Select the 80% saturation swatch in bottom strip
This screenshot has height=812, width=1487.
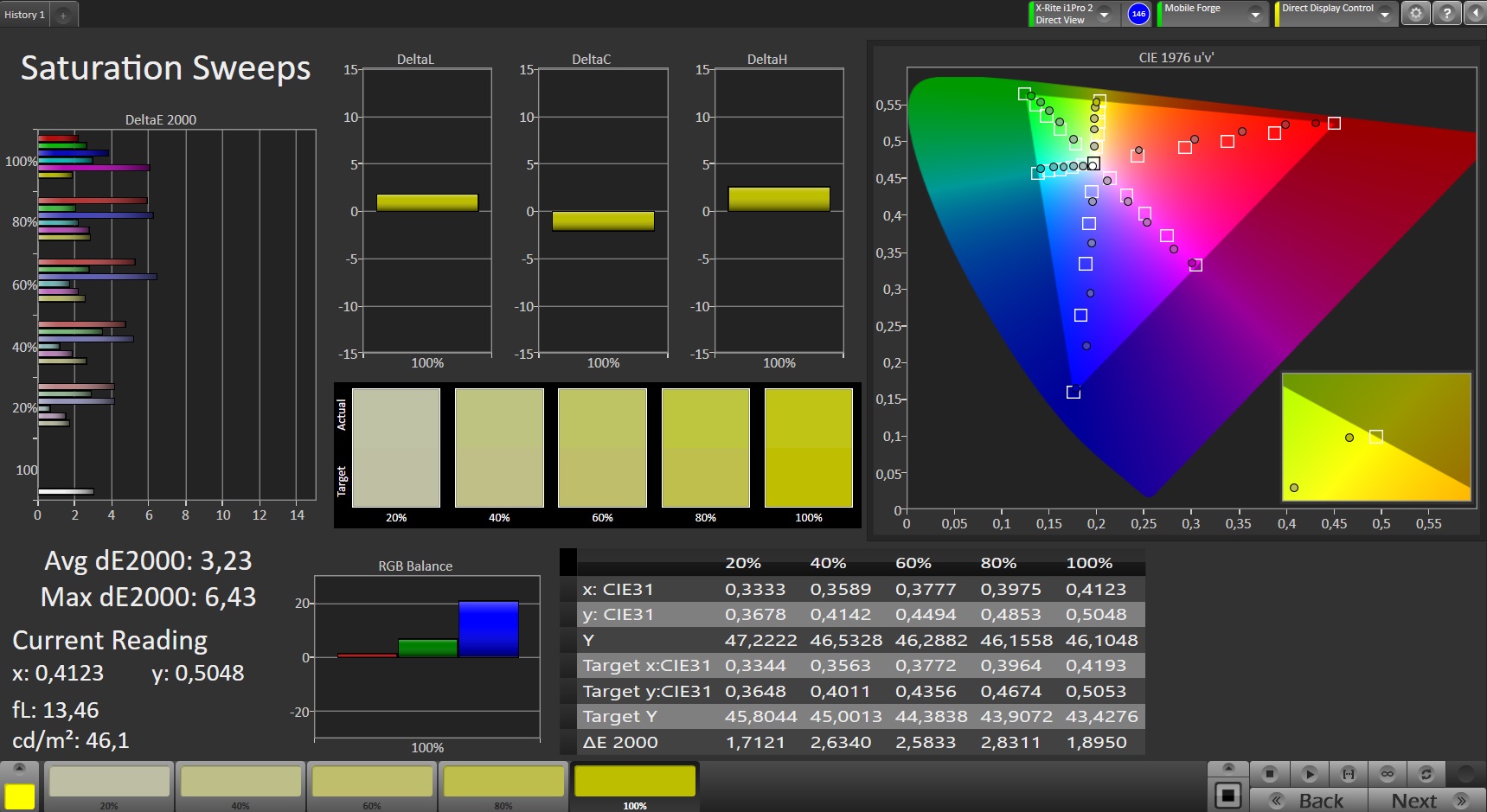(x=503, y=782)
